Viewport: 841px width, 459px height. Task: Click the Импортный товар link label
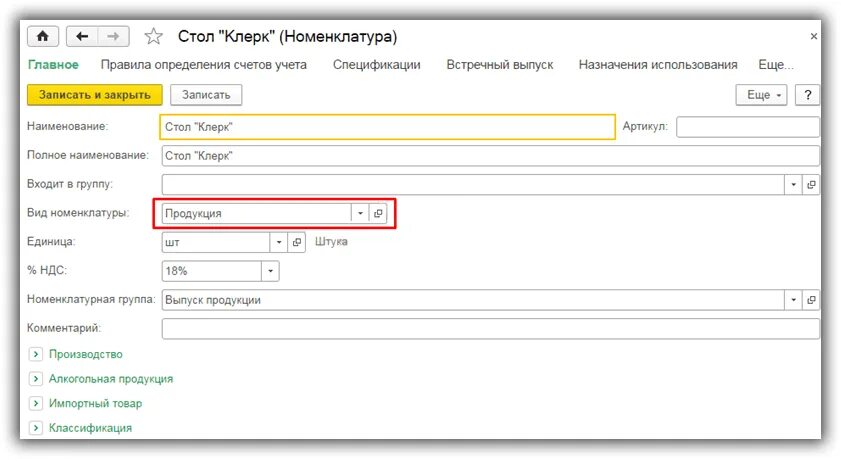tap(95, 403)
